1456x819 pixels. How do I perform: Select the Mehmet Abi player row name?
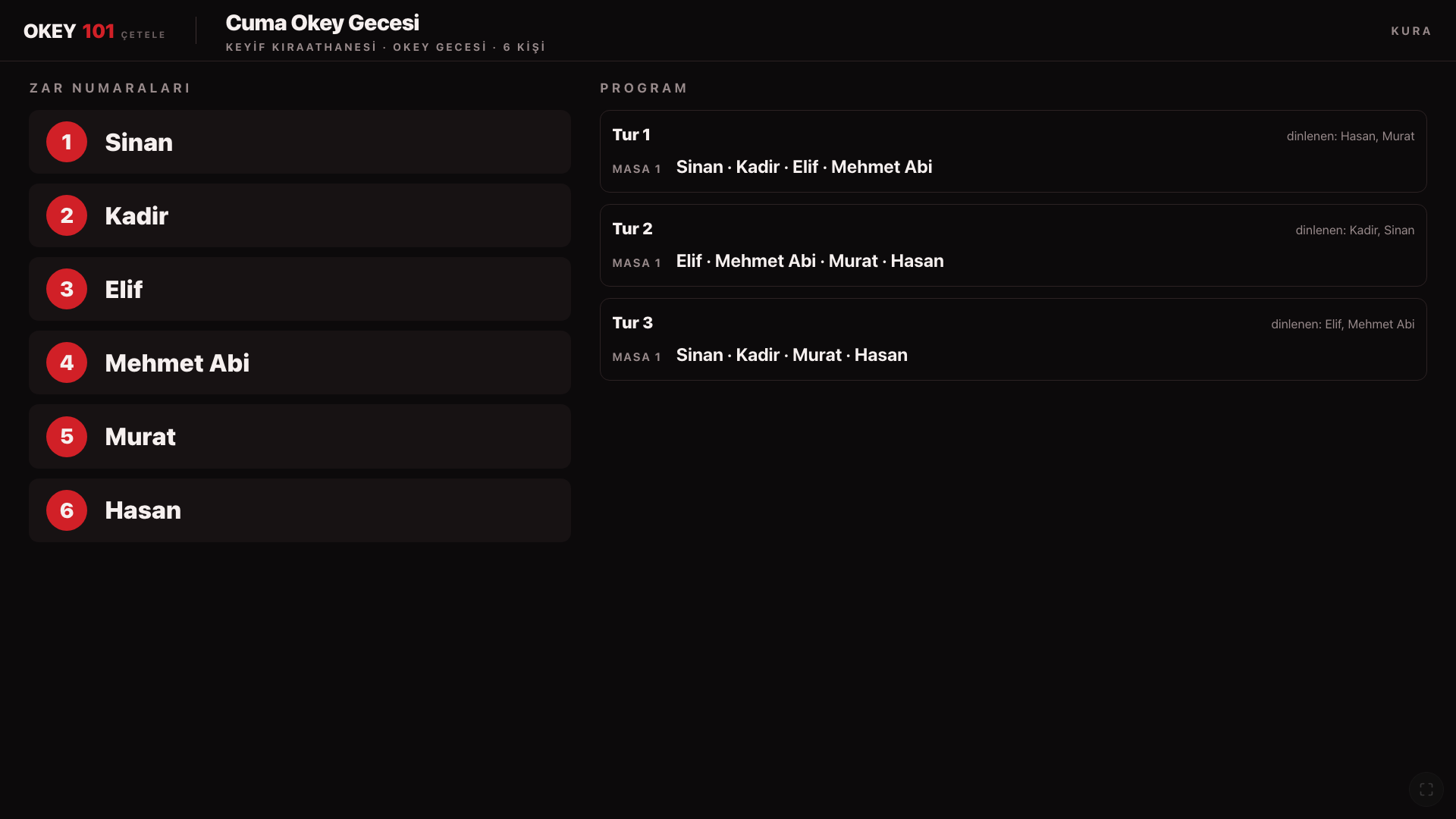point(177,363)
